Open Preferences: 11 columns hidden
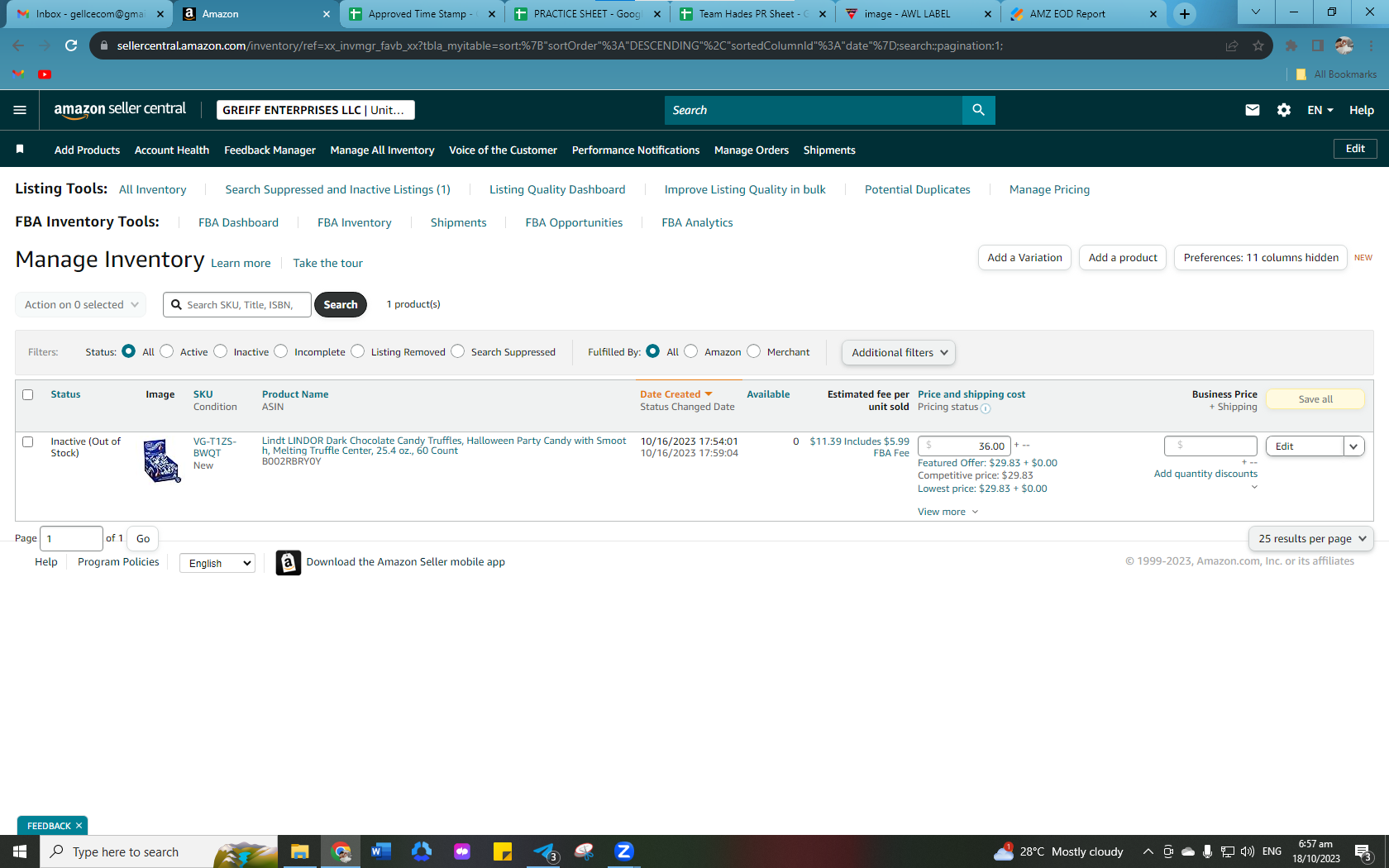 1261,258
